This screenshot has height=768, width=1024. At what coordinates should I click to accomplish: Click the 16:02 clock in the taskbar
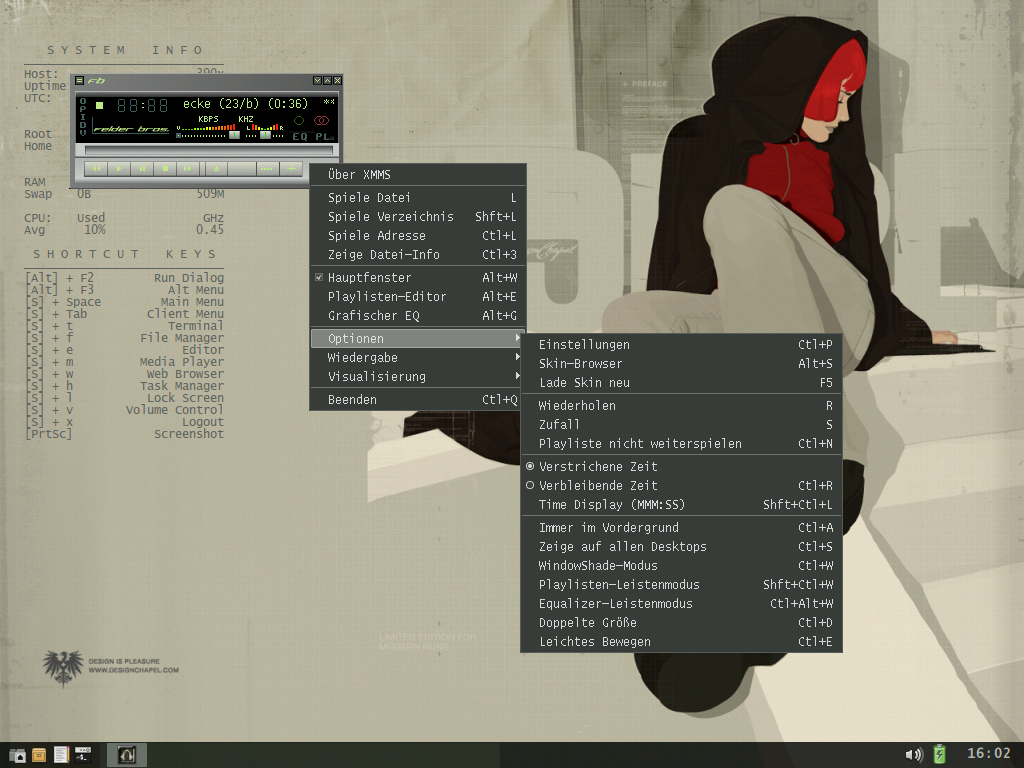point(988,754)
